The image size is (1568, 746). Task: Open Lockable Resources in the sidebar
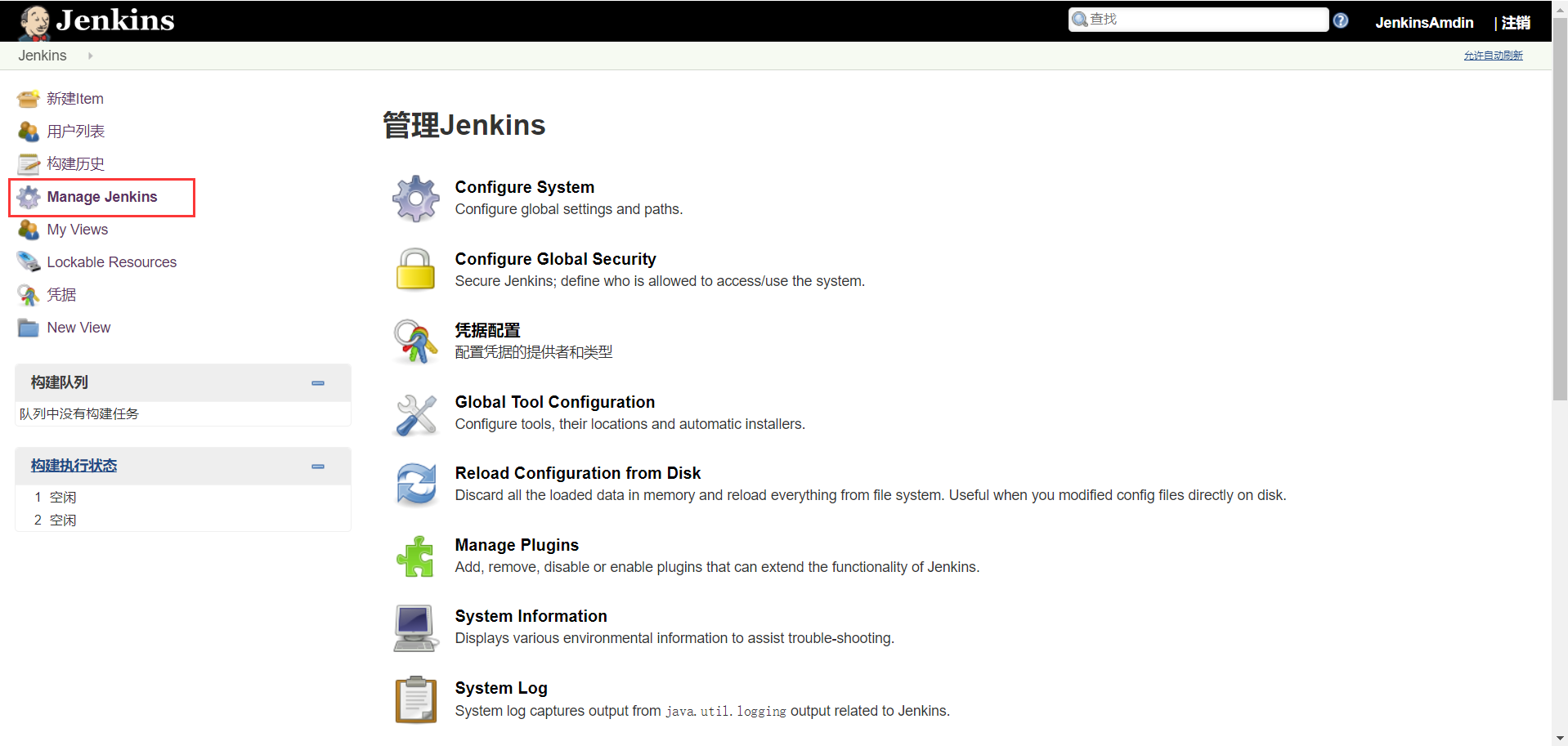111,262
